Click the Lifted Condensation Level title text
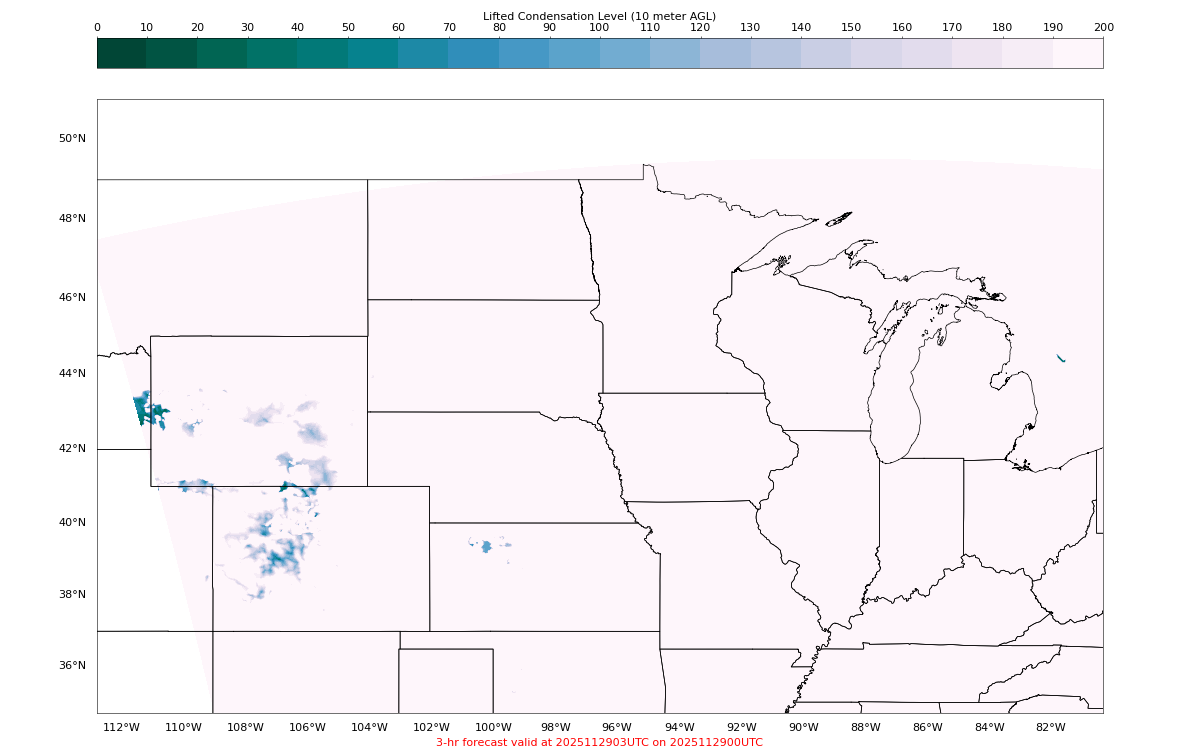This screenshot has width=1200, height=750. tap(599, 16)
